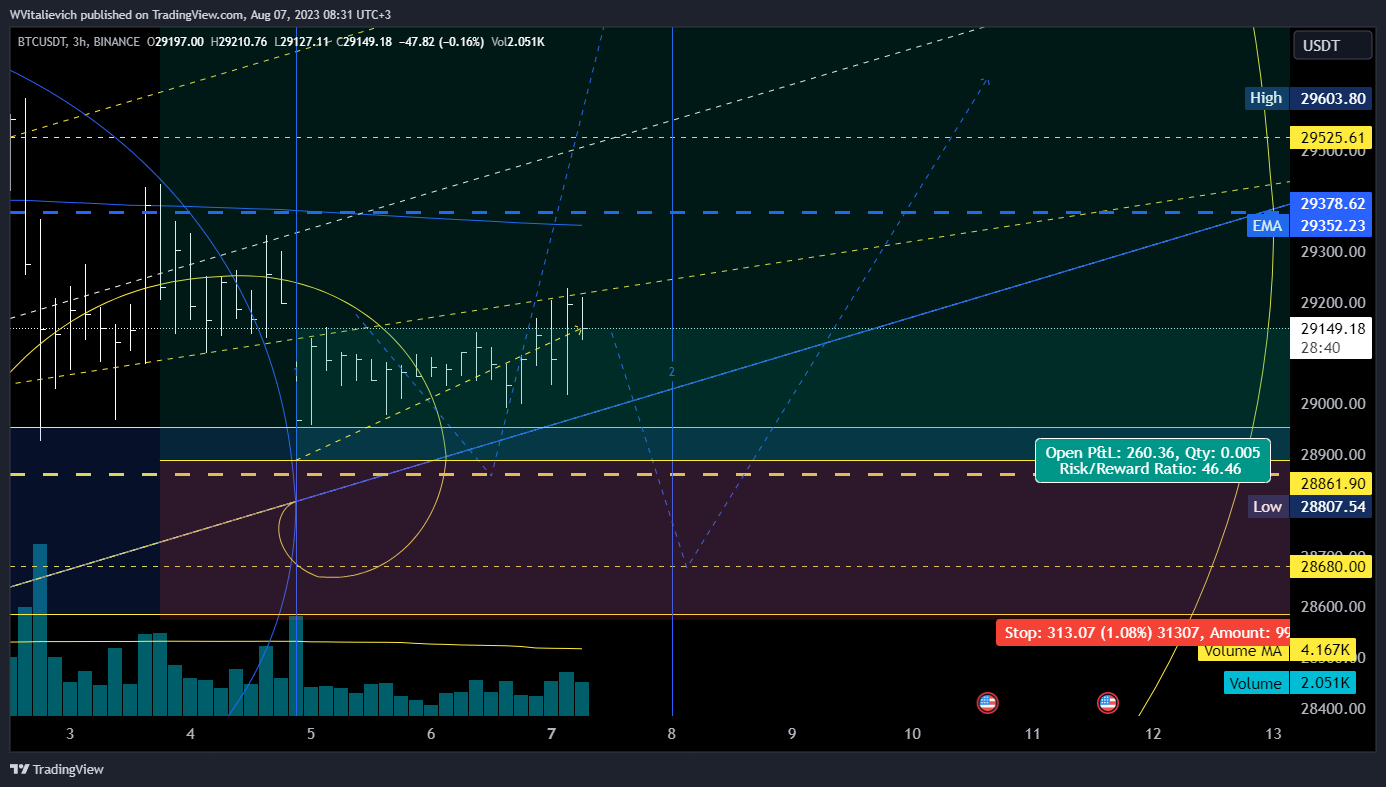Open US flag economic event between dates 10 and 11
The image size is (1386, 787).
point(987,703)
